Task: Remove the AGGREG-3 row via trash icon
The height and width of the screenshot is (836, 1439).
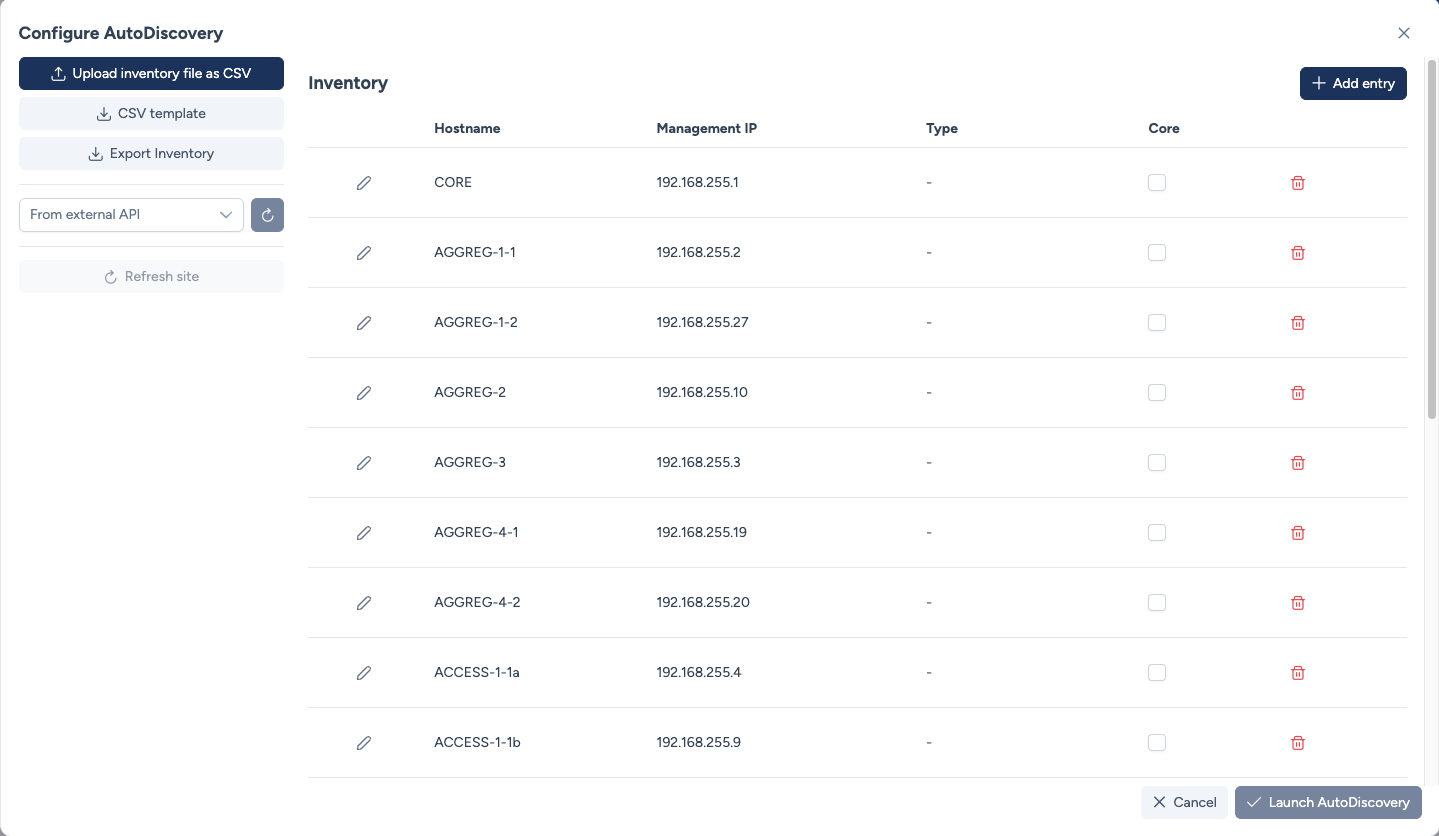Action: [1298, 463]
